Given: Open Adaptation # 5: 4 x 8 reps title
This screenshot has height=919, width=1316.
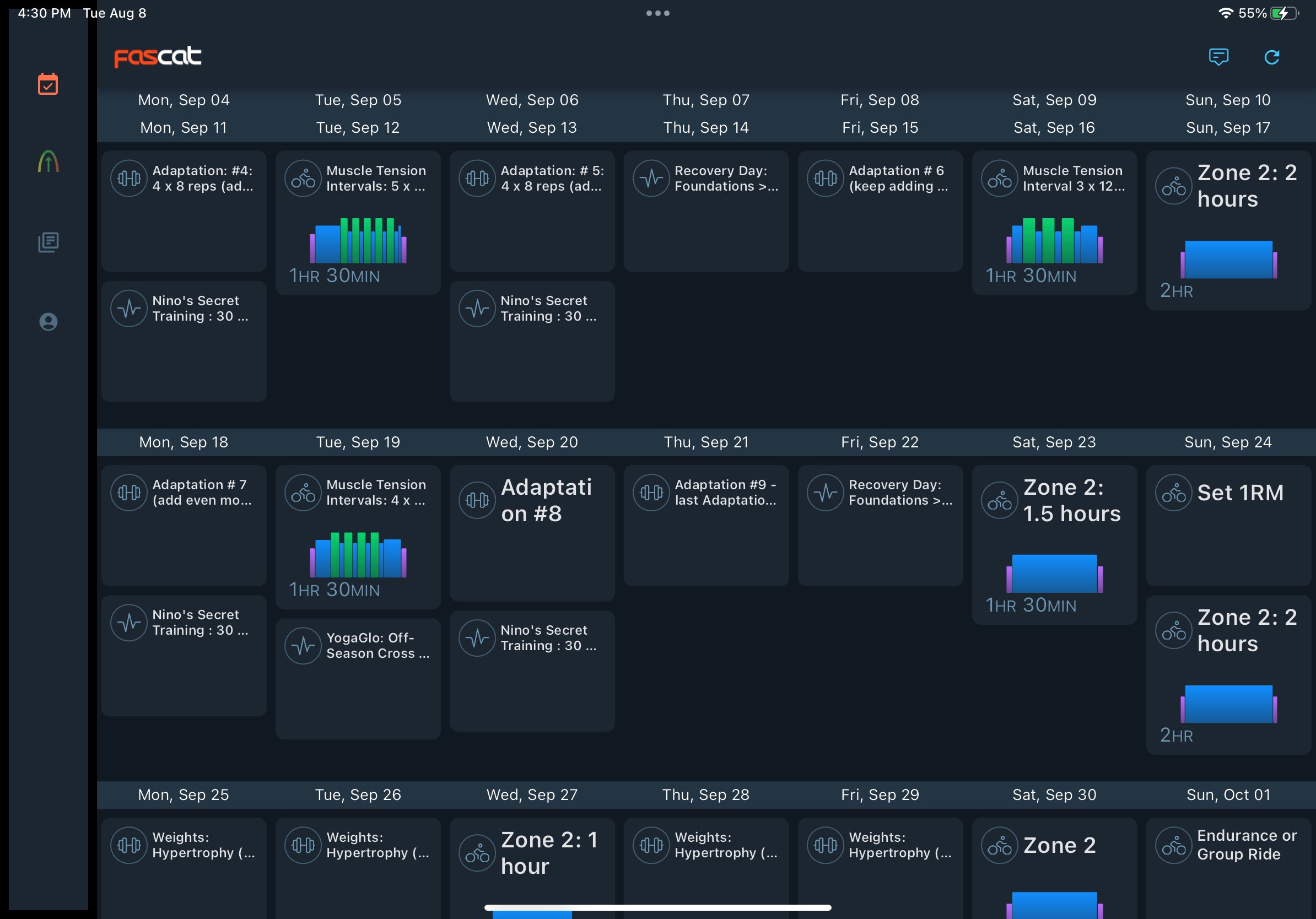Looking at the screenshot, I should pyautogui.click(x=553, y=178).
